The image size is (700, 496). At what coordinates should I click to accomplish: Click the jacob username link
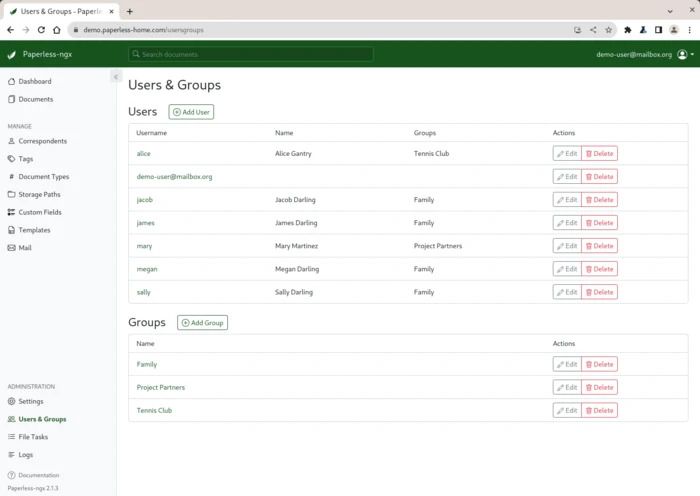pyautogui.click(x=145, y=200)
